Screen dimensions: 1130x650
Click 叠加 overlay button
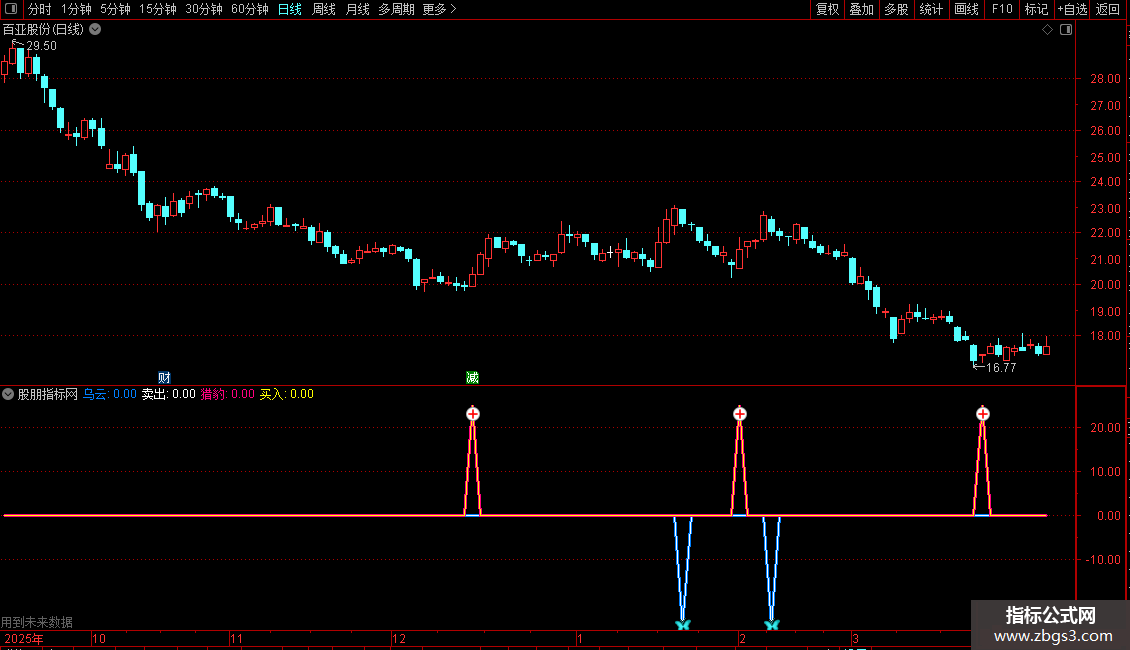861,9
